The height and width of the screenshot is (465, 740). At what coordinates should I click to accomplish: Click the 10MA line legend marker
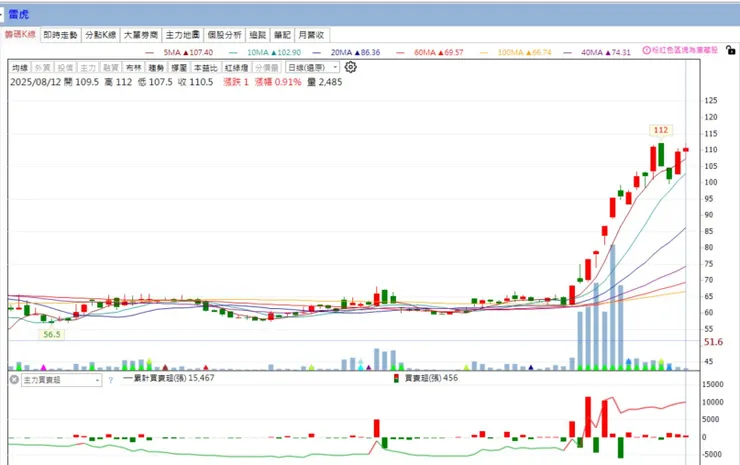[233, 53]
